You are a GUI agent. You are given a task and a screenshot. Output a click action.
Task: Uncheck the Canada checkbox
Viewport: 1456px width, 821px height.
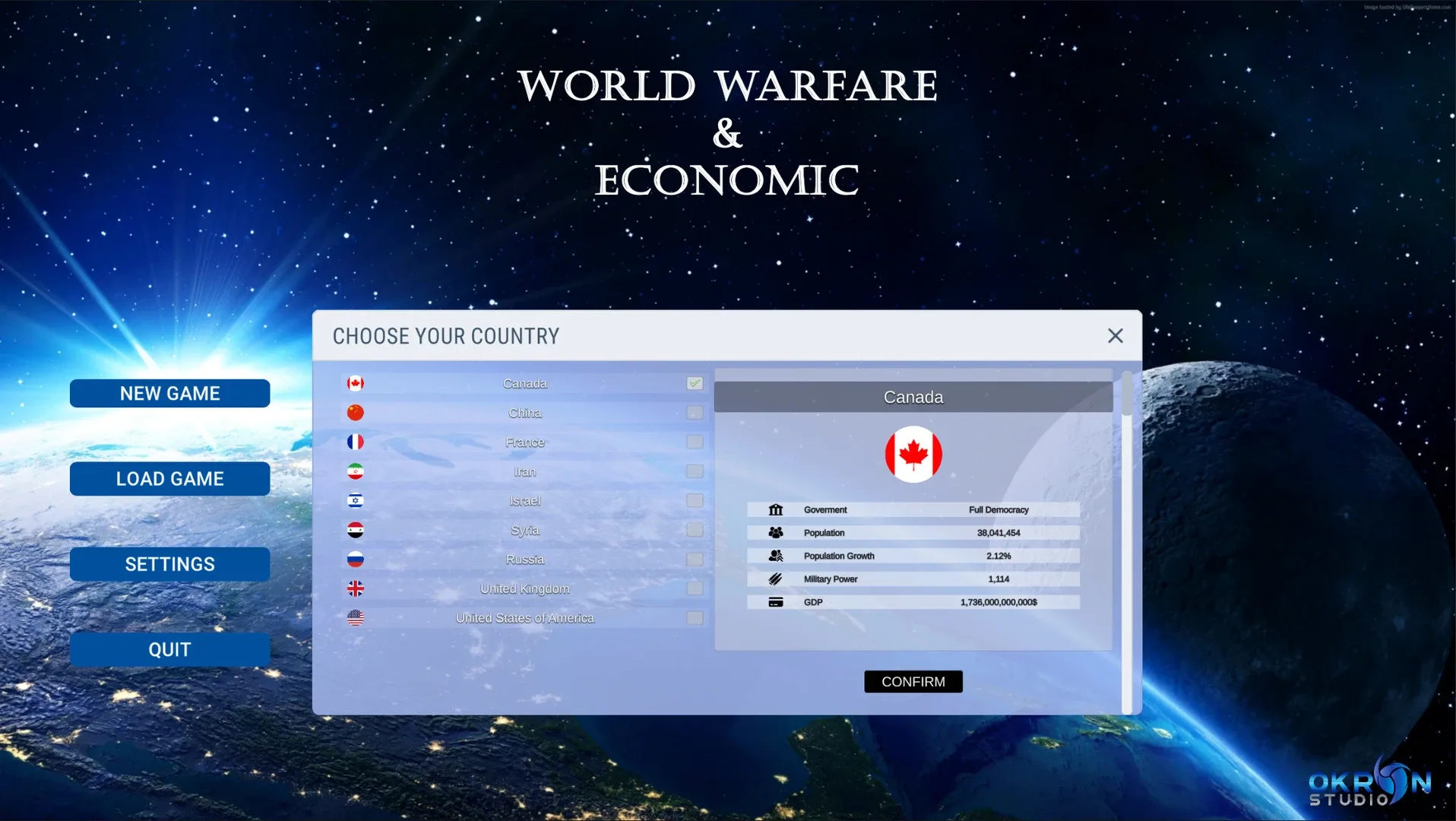pyautogui.click(x=695, y=383)
